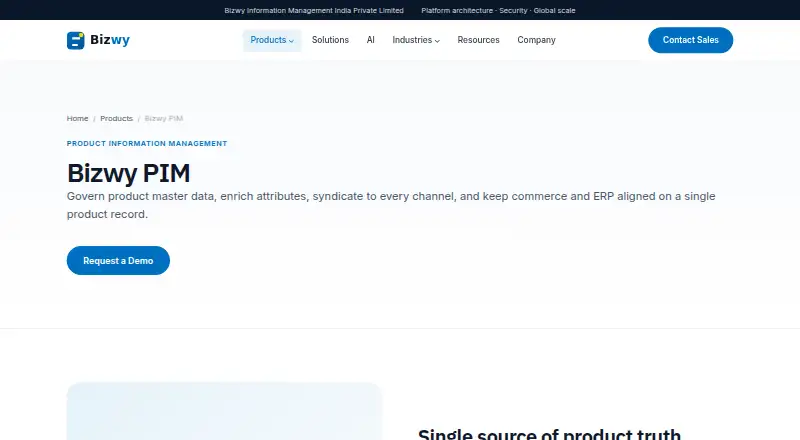
Task: Open the Company menu item
Action: pyautogui.click(x=536, y=40)
